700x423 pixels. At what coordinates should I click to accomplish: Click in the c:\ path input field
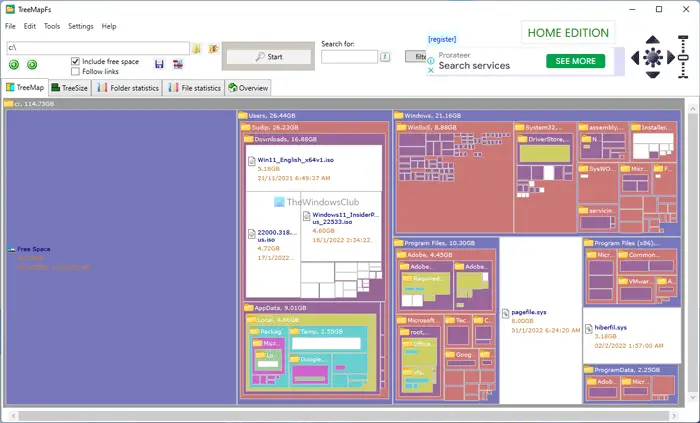click(x=98, y=48)
